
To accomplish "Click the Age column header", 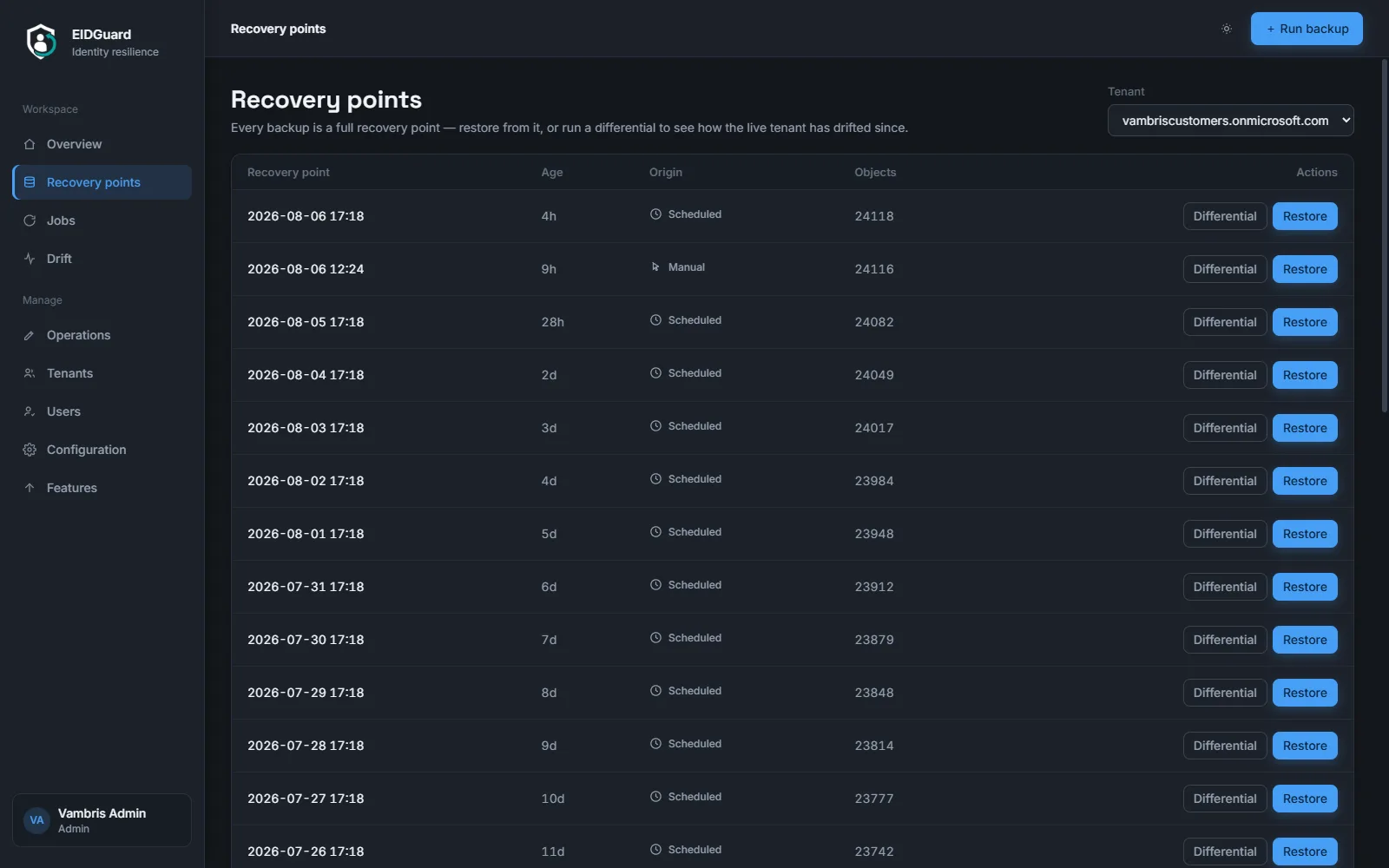I will 552,172.
